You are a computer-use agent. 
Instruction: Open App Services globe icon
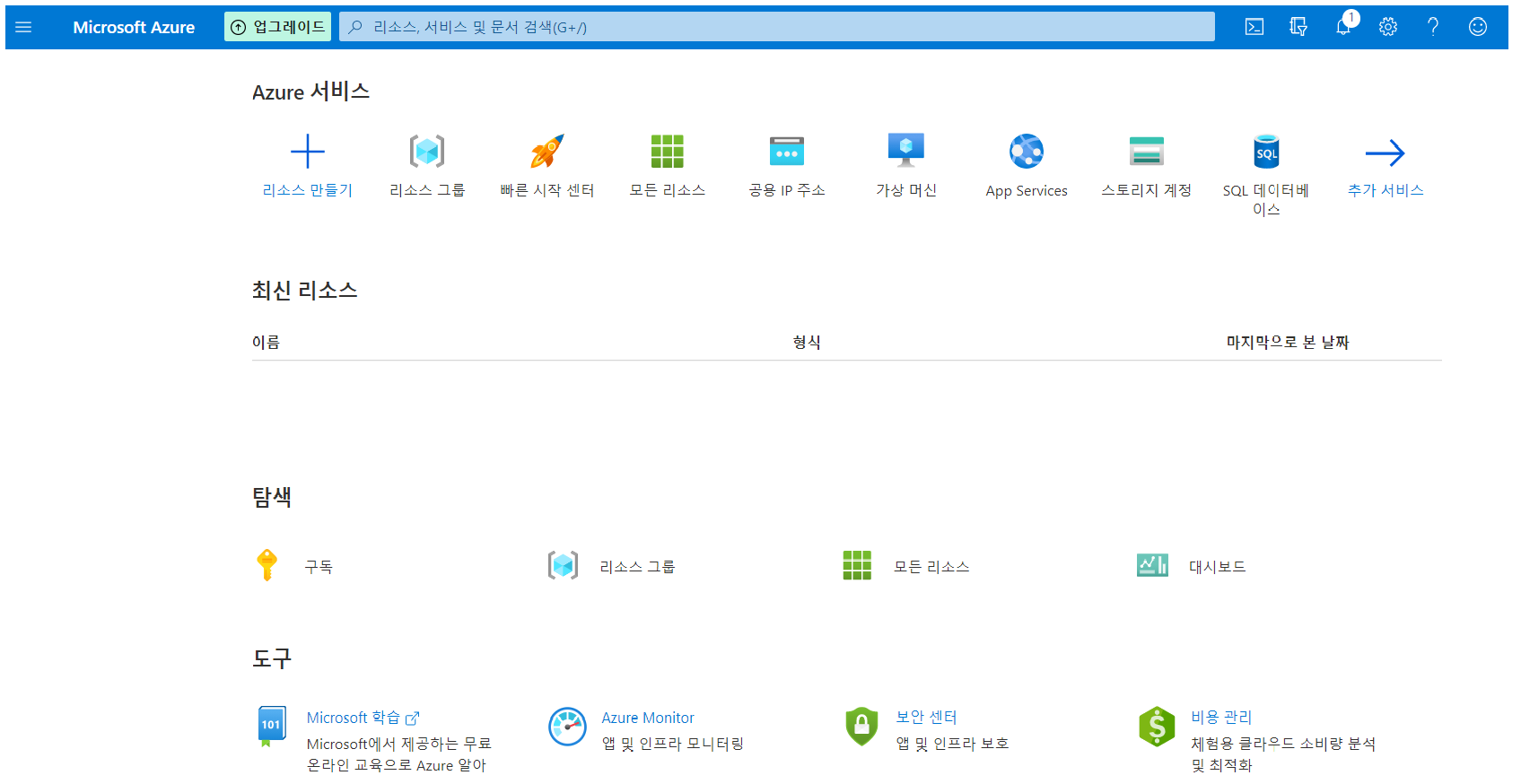[x=1027, y=152]
